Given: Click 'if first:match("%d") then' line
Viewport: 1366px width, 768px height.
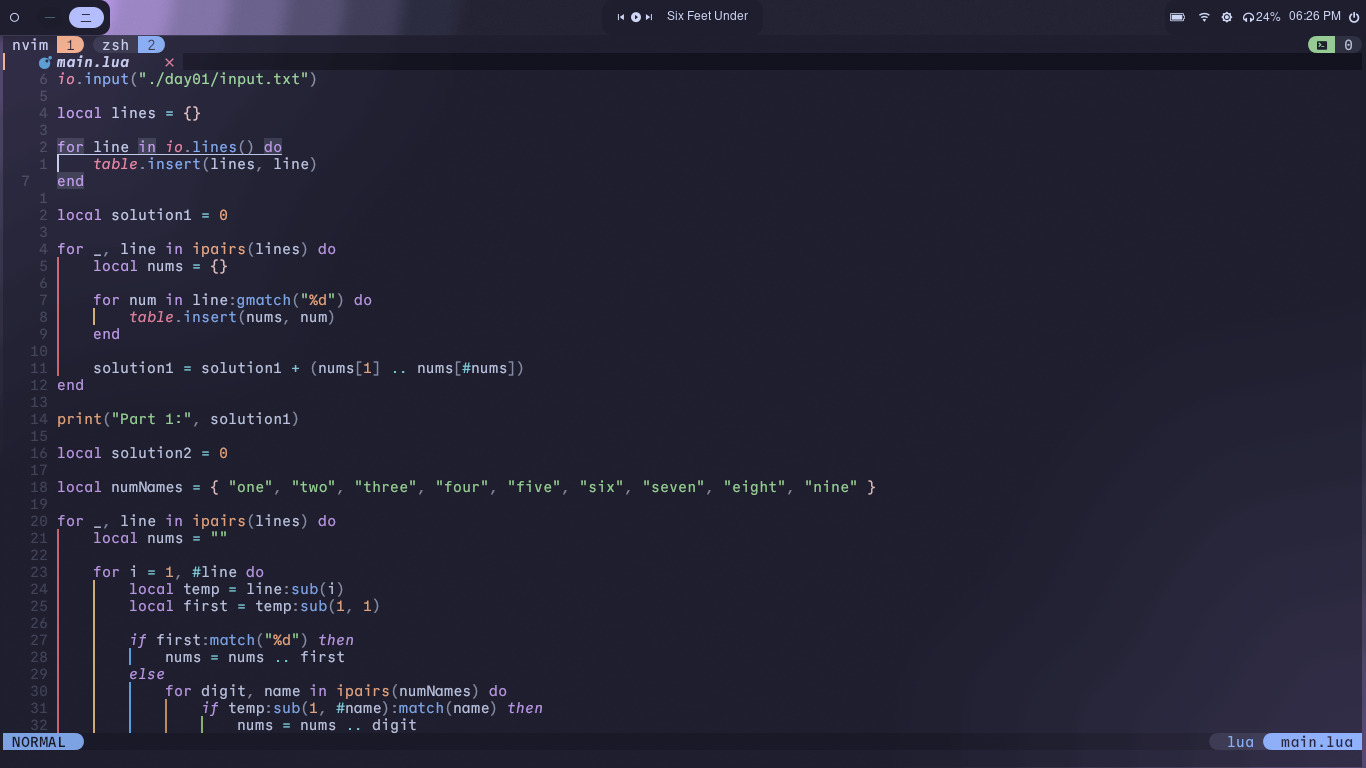Looking at the screenshot, I should (241, 640).
